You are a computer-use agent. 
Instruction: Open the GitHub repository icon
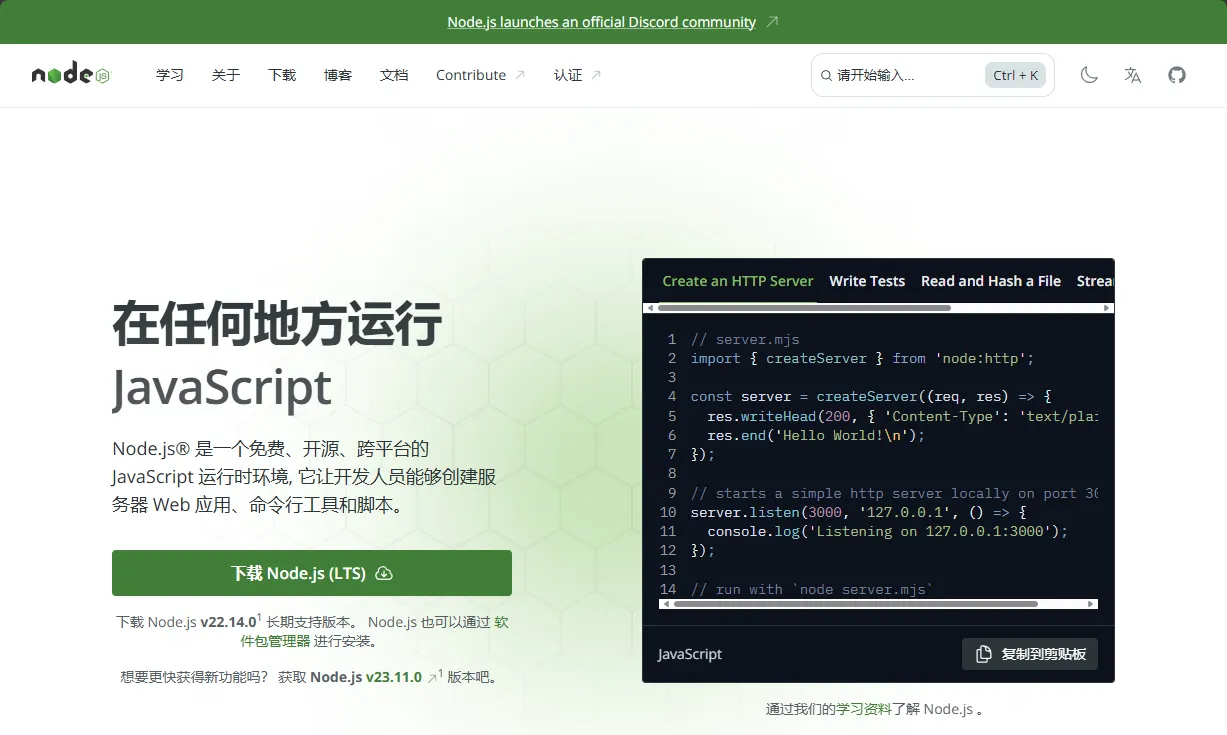tap(1177, 75)
